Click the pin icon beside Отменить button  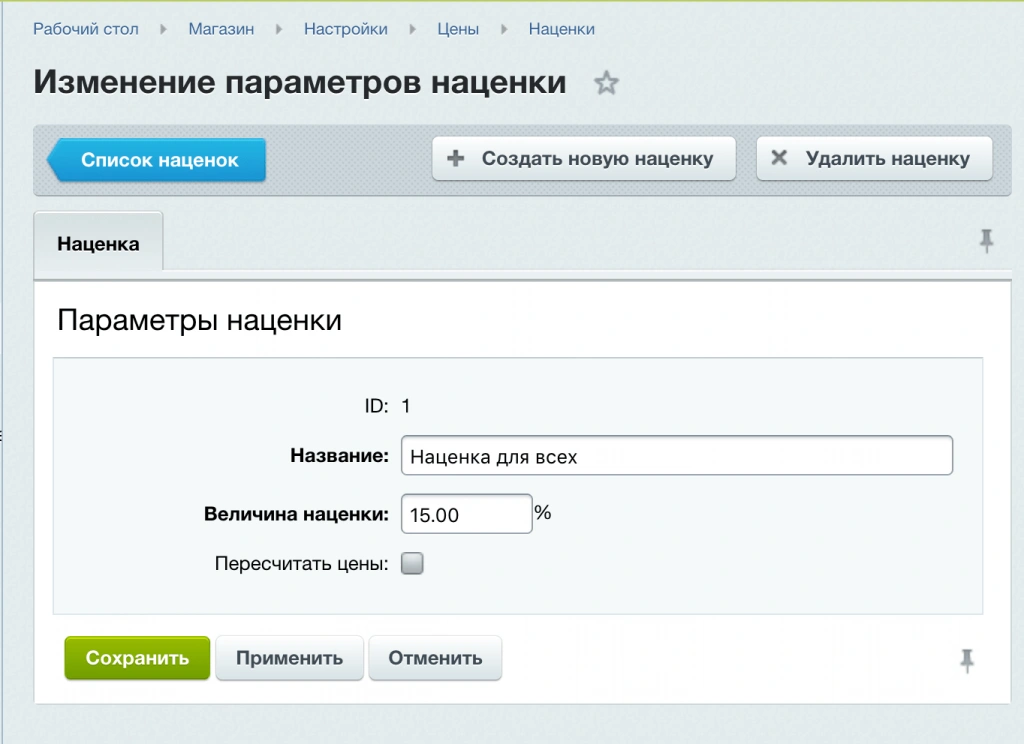[967, 660]
